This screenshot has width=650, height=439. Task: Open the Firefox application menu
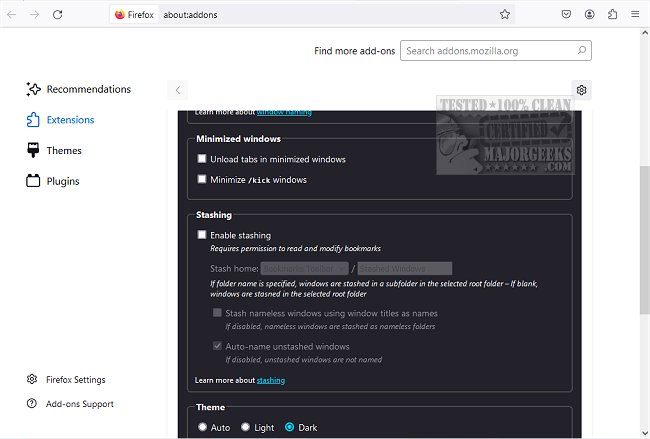pyautogui.click(x=637, y=15)
